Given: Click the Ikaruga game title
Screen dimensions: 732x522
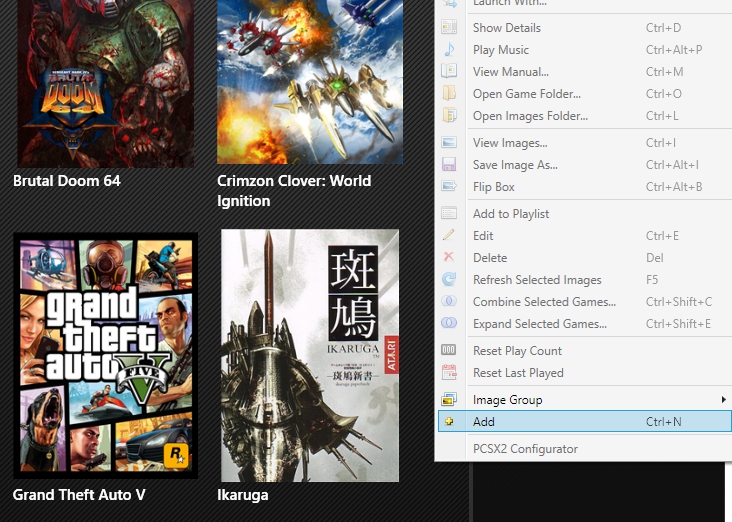Looking at the screenshot, I should point(243,495).
